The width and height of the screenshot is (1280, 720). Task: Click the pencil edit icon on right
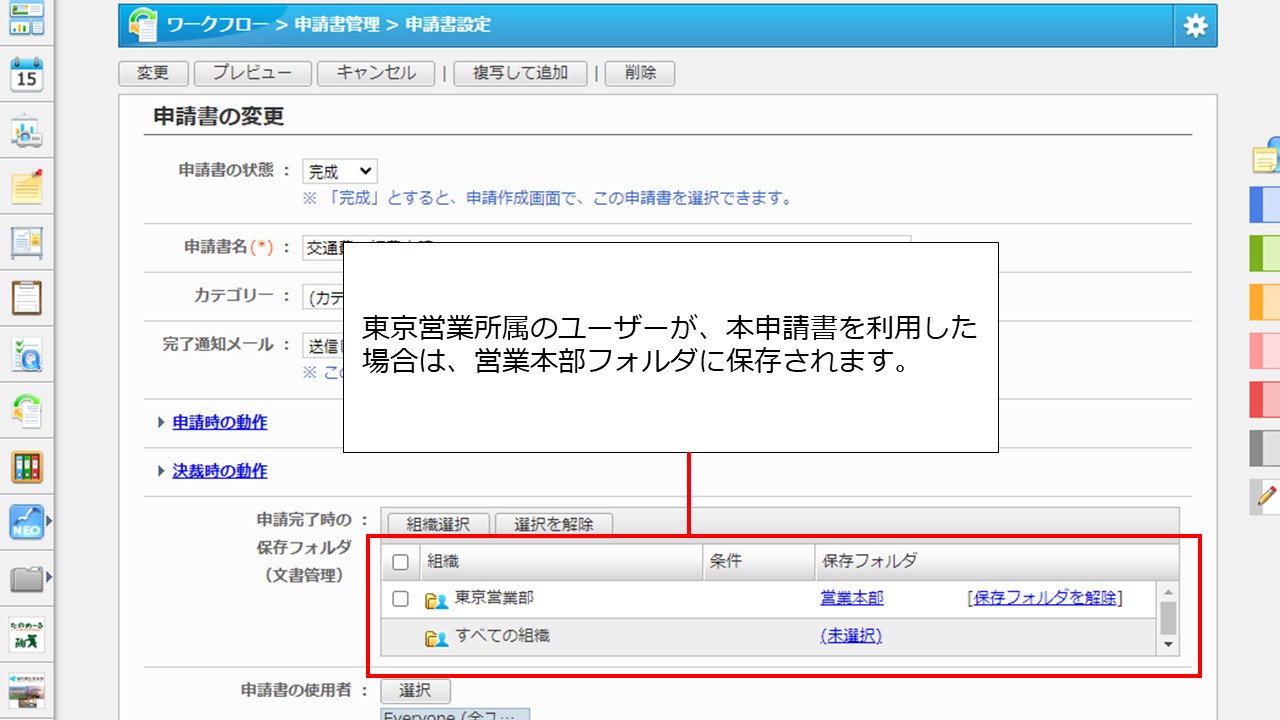pyautogui.click(x=1267, y=495)
